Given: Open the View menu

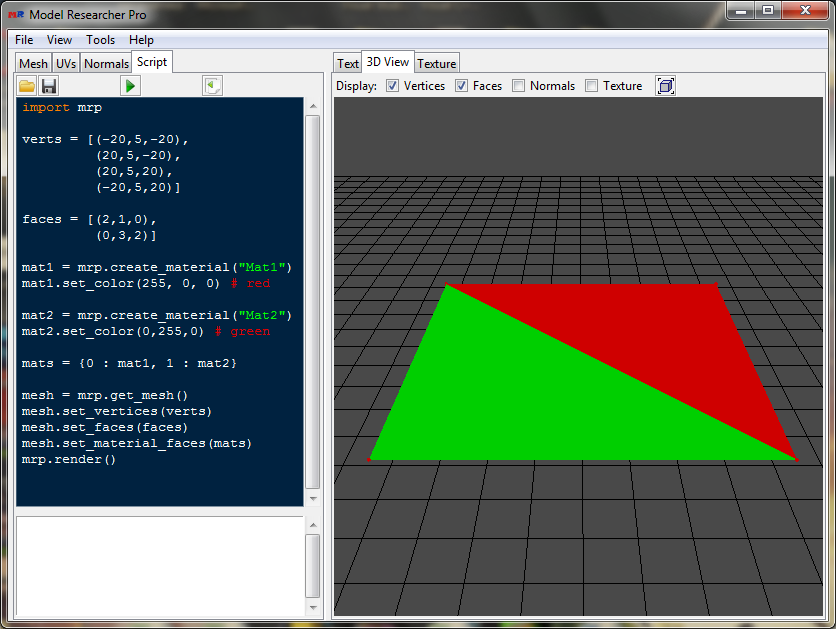Looking at the screenshot, I should 59,40.
